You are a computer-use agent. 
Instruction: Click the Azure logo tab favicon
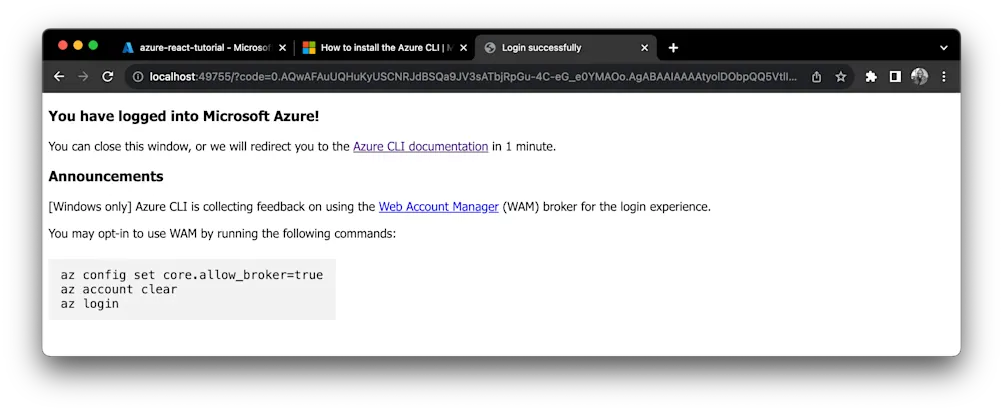[129, 47]
